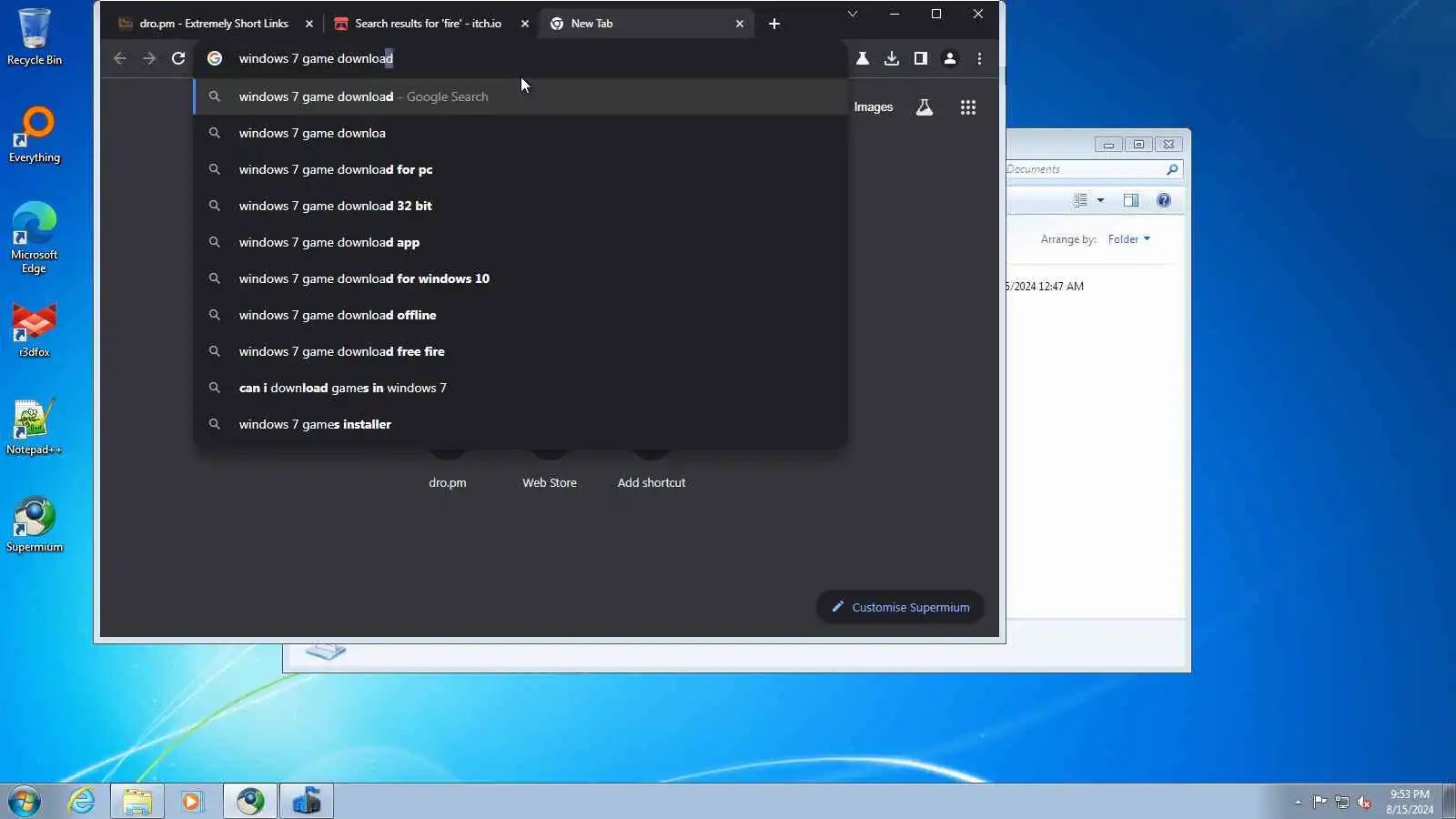The width and height of the screenshot is (1456, 819).
Task: Open the browser Downloads icon
Action: (892, 58)
